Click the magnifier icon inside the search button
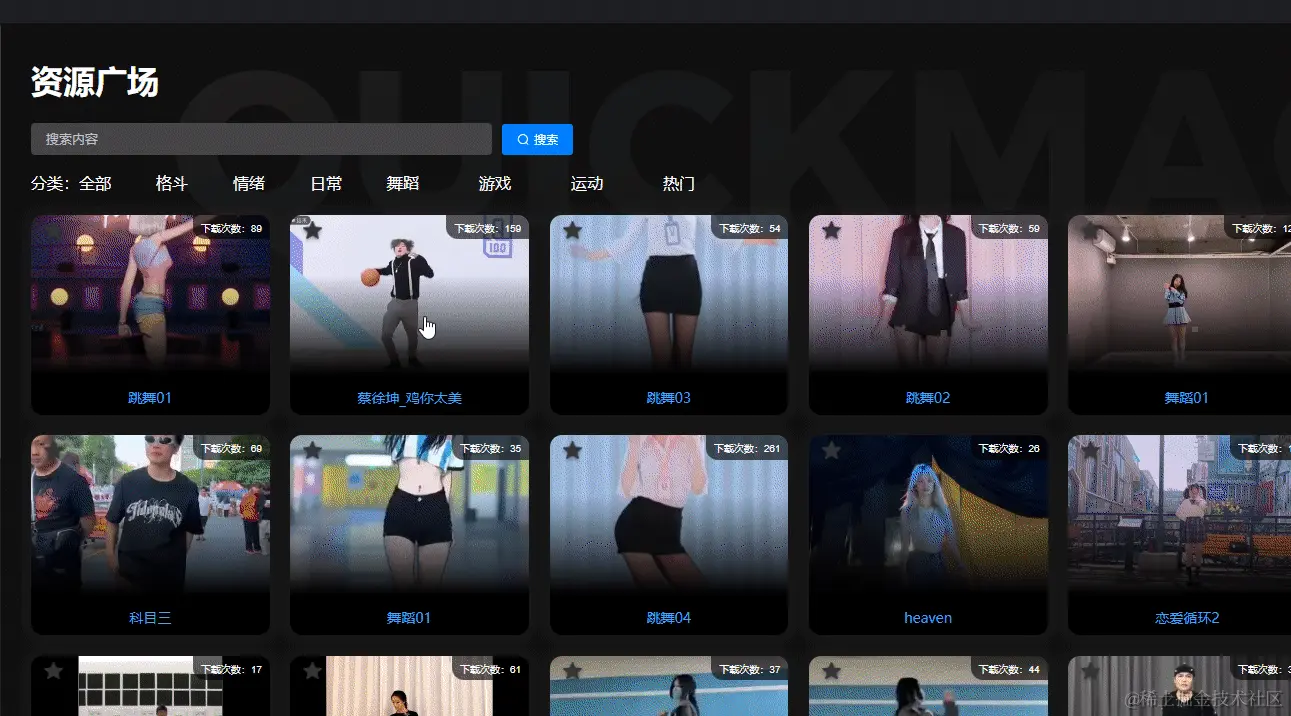The image size is (1291, 716). click(521, 139)
